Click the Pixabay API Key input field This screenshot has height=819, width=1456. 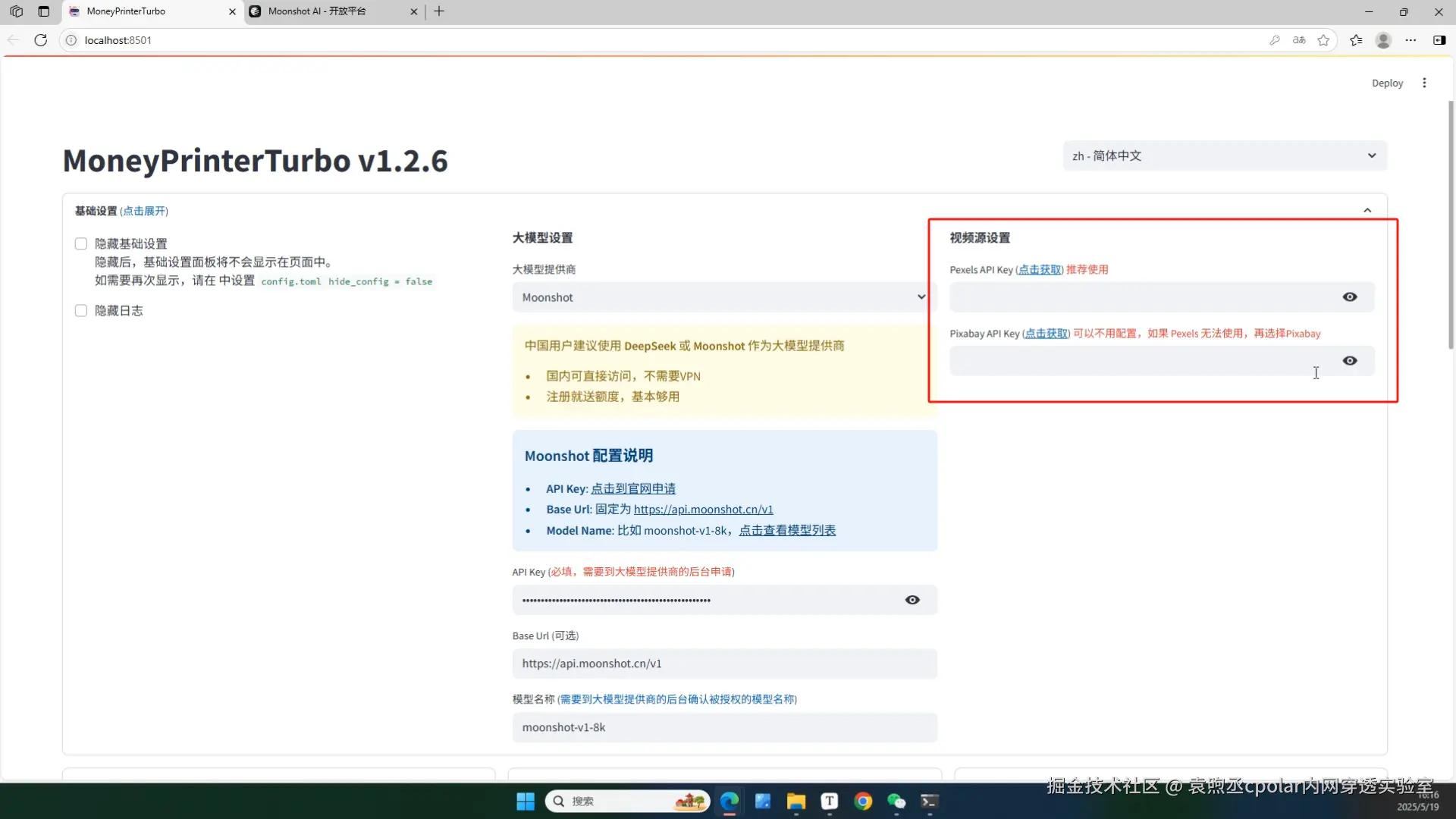[x=1137, y=361]
